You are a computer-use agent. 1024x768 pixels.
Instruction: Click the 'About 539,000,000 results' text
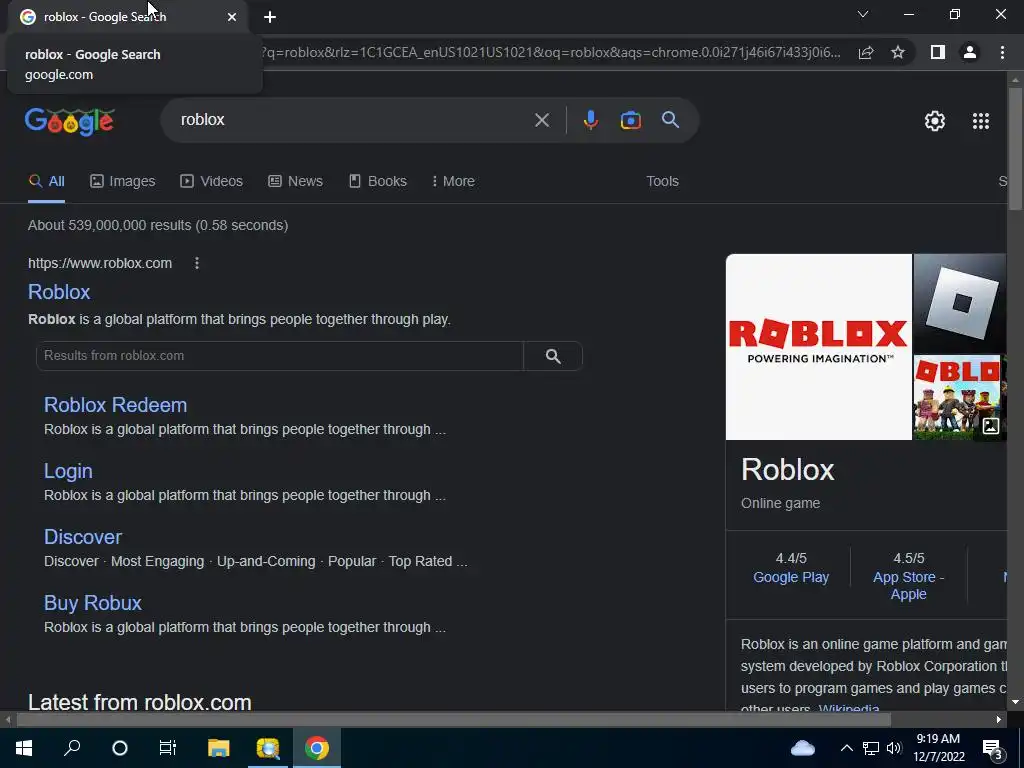[x=158, y=225]
